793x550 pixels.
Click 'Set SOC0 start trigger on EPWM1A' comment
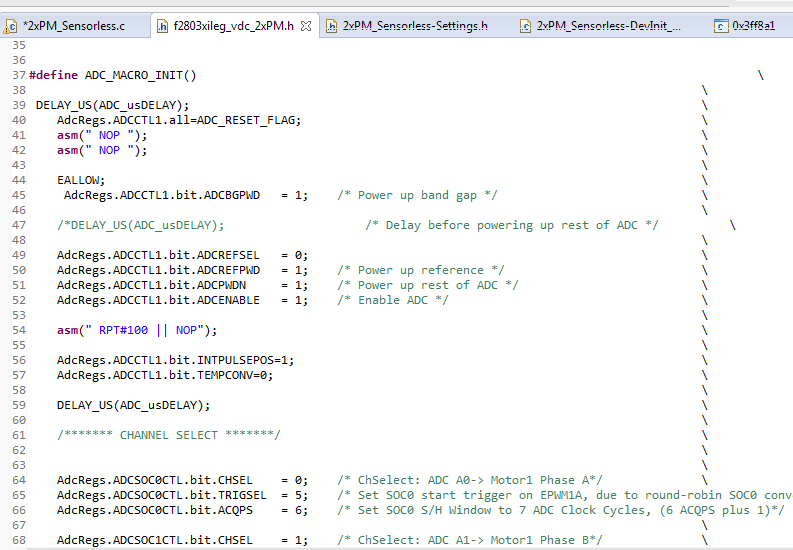565,495
